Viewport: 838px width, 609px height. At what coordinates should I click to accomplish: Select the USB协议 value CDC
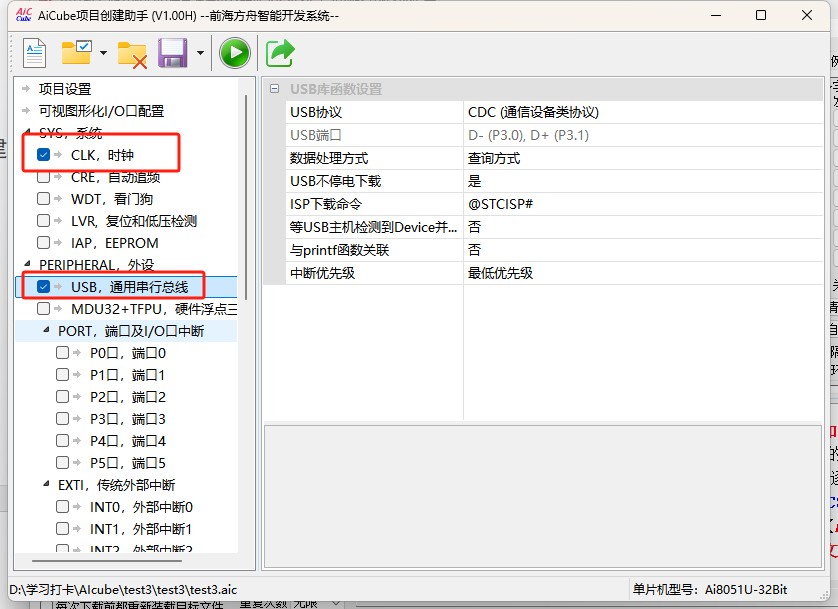pos(643,112)
